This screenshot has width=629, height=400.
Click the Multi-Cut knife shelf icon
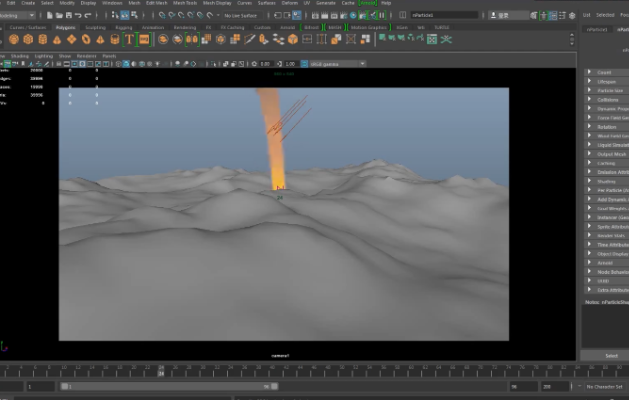coord(250,39)
